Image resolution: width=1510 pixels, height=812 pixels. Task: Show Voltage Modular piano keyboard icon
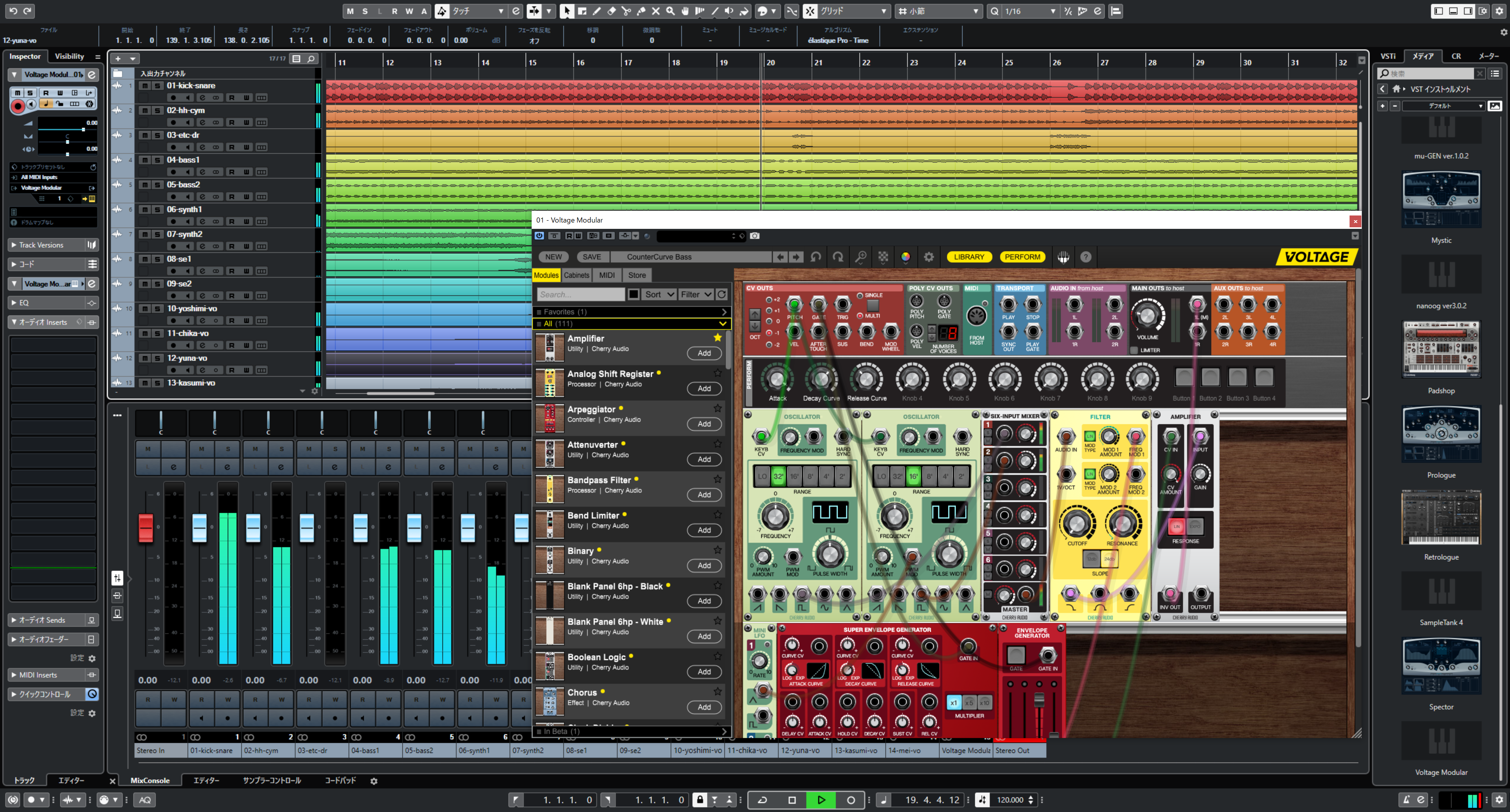(x=1063, y=257)
